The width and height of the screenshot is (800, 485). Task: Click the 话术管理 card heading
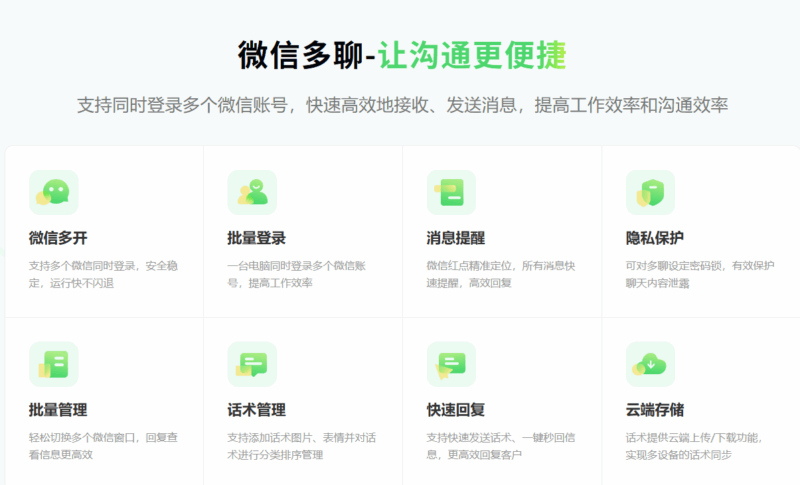click(257, 410)
